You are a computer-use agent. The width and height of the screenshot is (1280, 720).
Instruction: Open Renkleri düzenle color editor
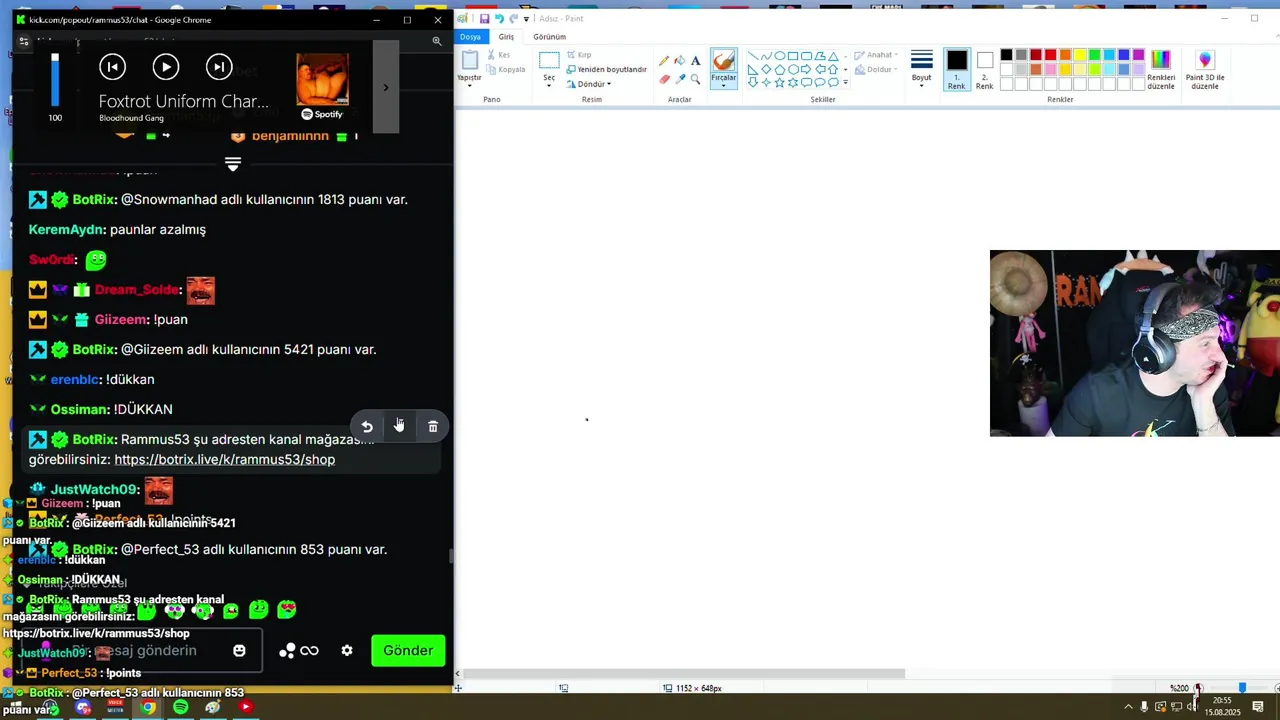coord(1161,69)
